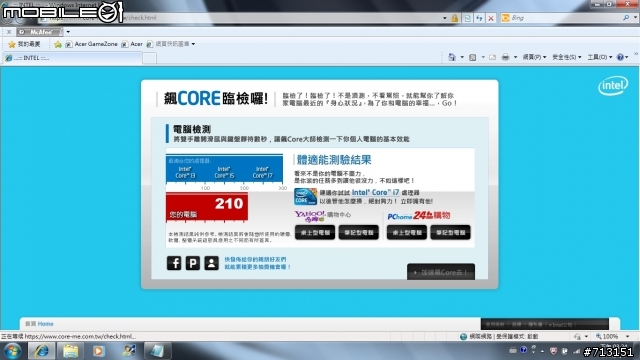
Task: Open the Acer favorites link
Action: tap(132, 44)
